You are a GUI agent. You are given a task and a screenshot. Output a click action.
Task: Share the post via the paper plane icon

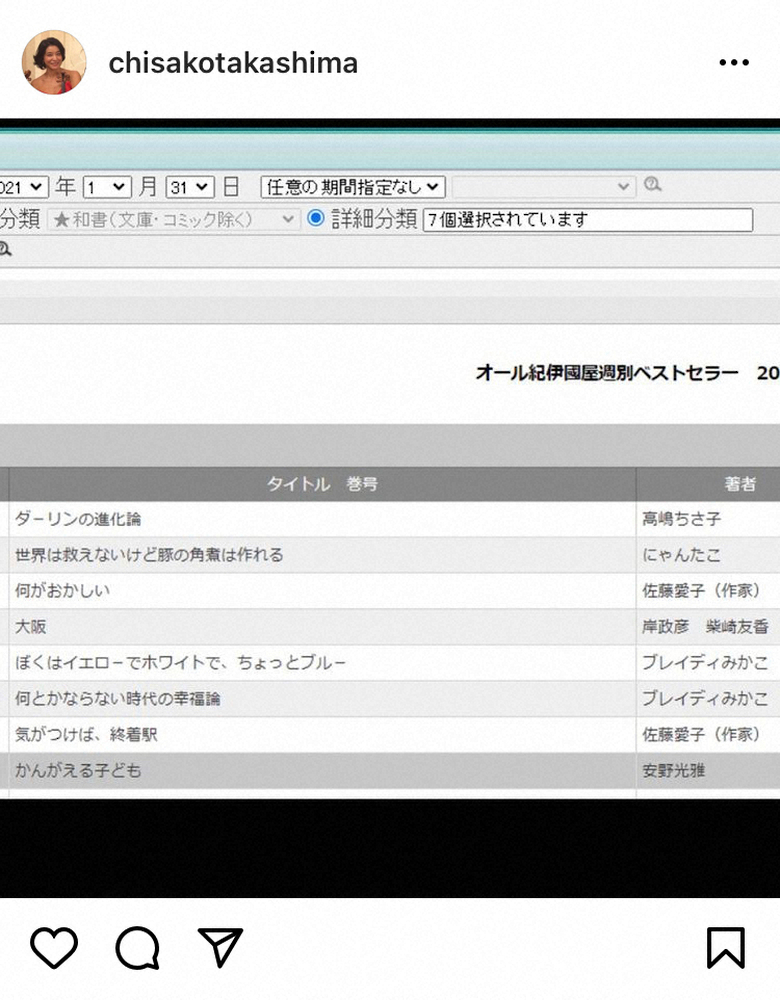tap(220, 947)
